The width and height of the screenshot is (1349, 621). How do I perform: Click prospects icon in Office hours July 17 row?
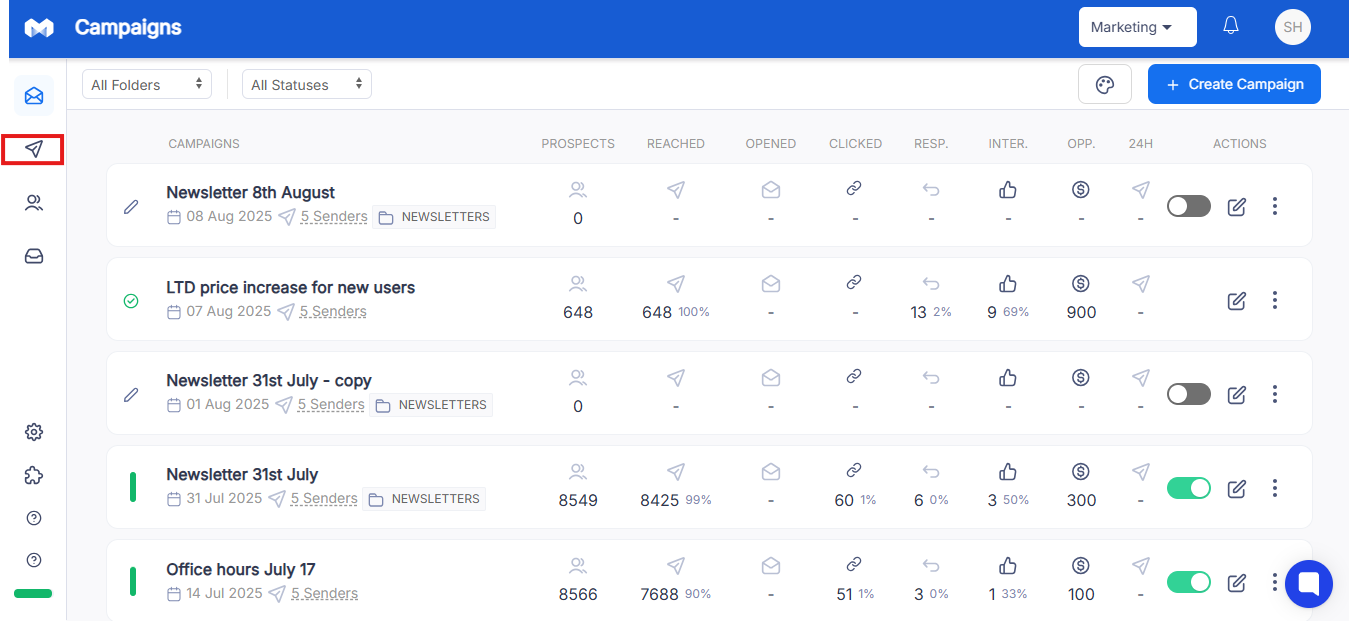tap(578, 565)
